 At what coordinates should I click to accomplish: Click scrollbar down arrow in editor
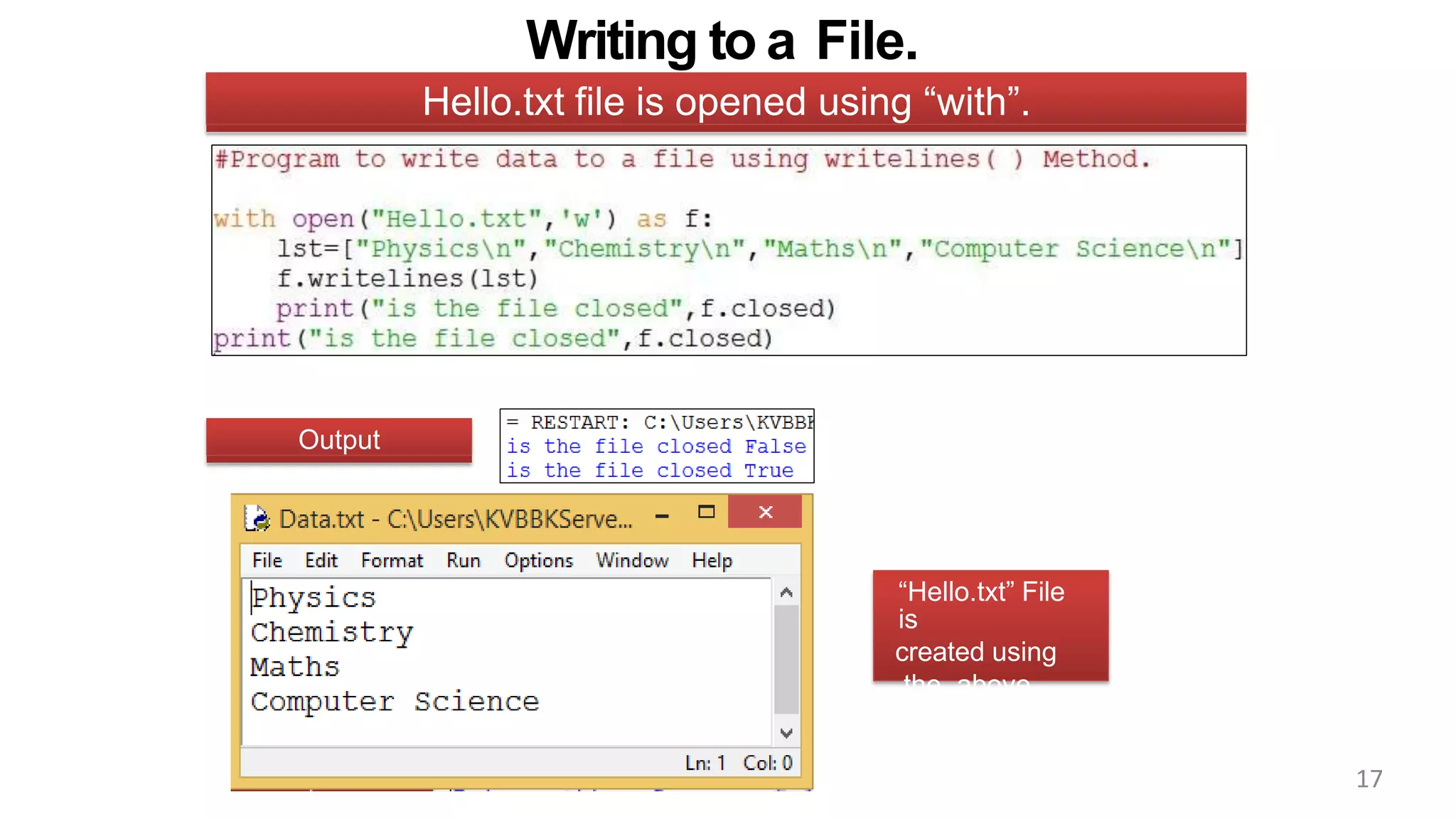pyautogui.click(x=786, y=733)
